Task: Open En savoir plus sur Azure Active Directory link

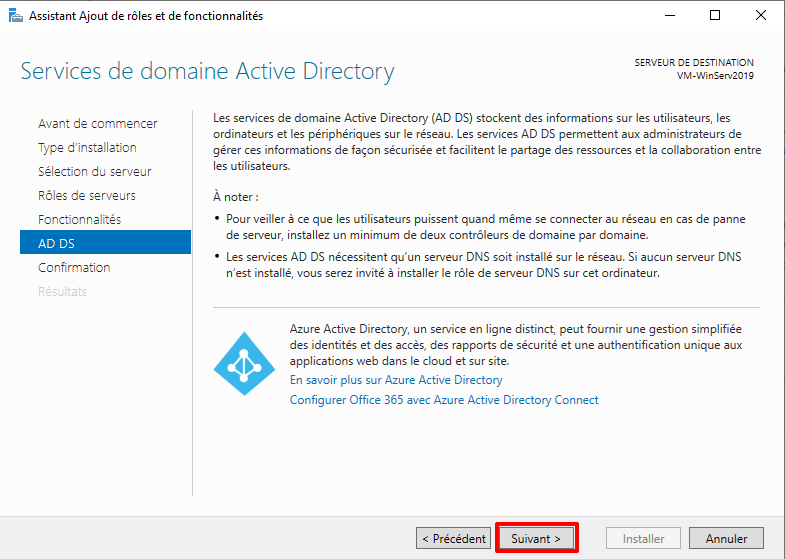Action: point(396,381)
